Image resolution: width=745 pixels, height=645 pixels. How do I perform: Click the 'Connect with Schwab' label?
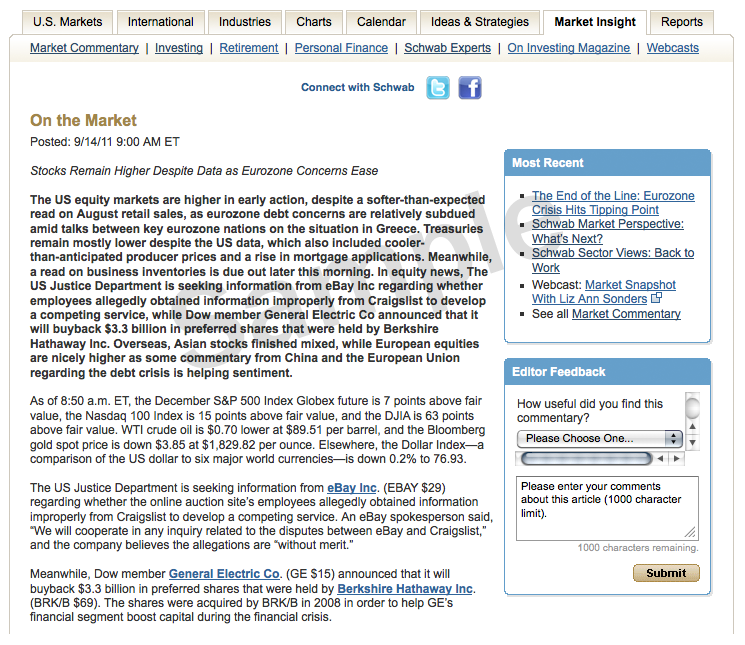pos(358,87)
